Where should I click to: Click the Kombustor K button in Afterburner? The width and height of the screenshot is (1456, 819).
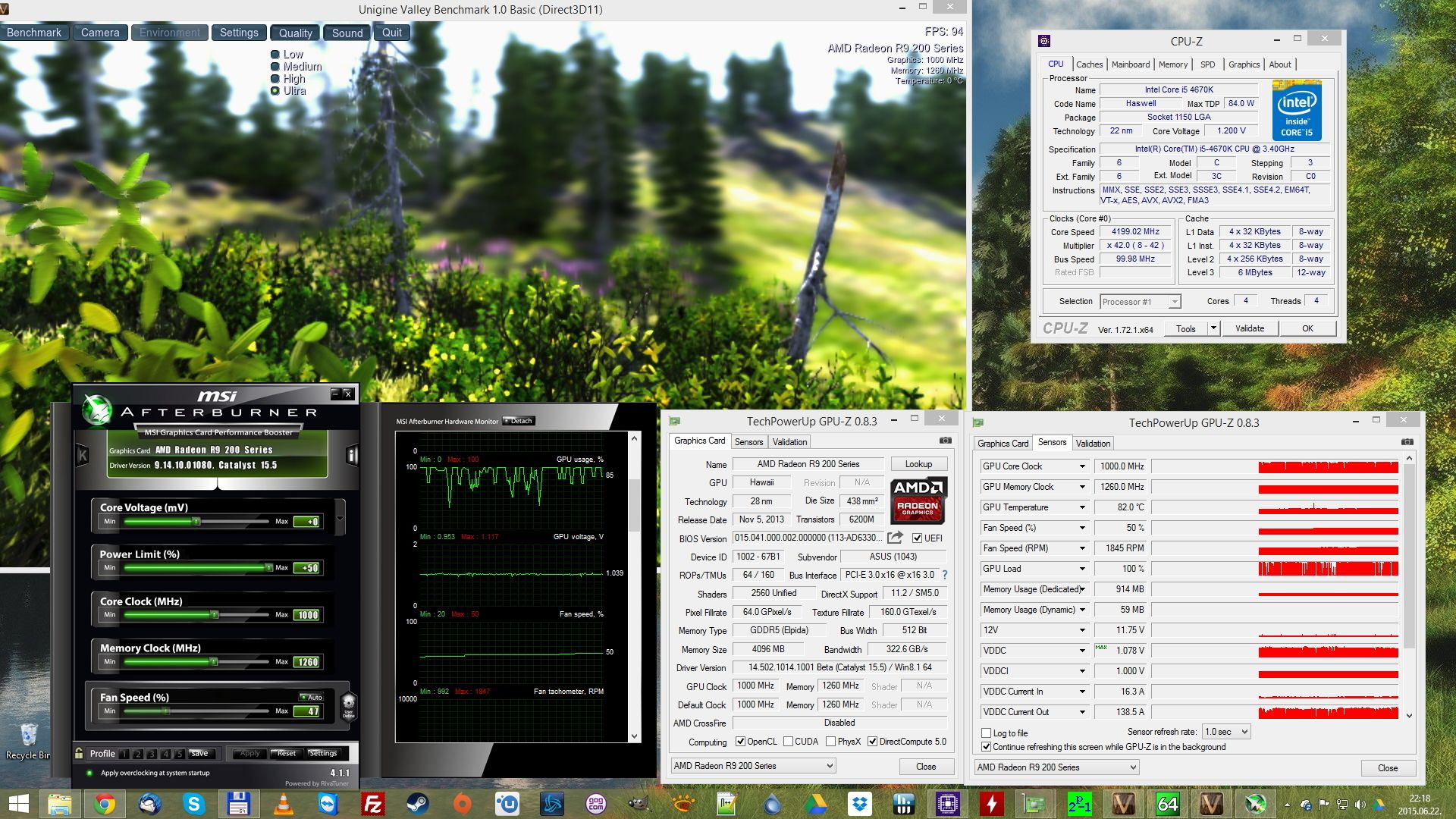(x=83, y=455)
